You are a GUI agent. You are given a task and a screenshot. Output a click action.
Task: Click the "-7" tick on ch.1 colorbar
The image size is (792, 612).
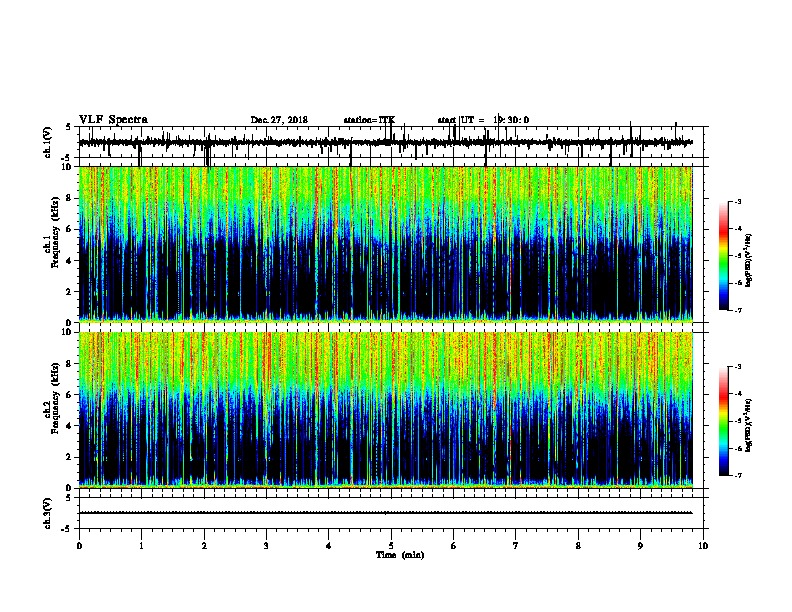(737, 310)
